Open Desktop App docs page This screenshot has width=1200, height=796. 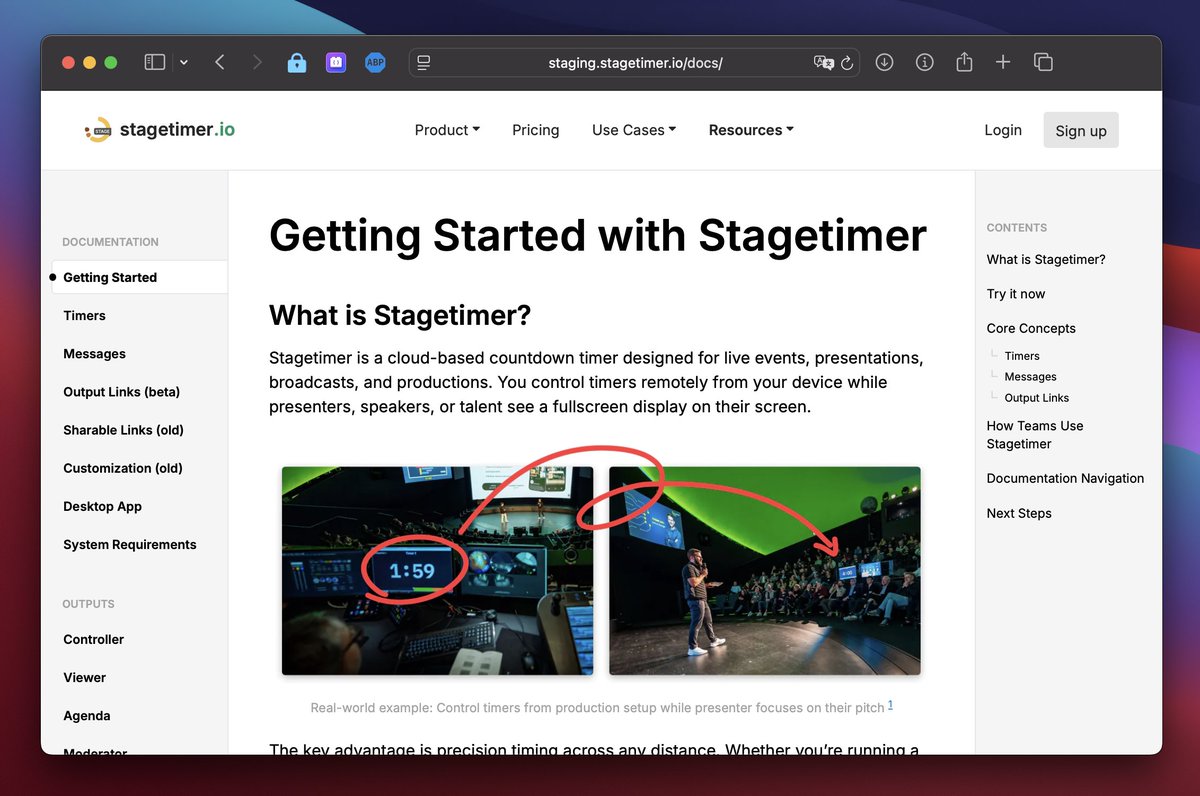[x=102, y=506]
